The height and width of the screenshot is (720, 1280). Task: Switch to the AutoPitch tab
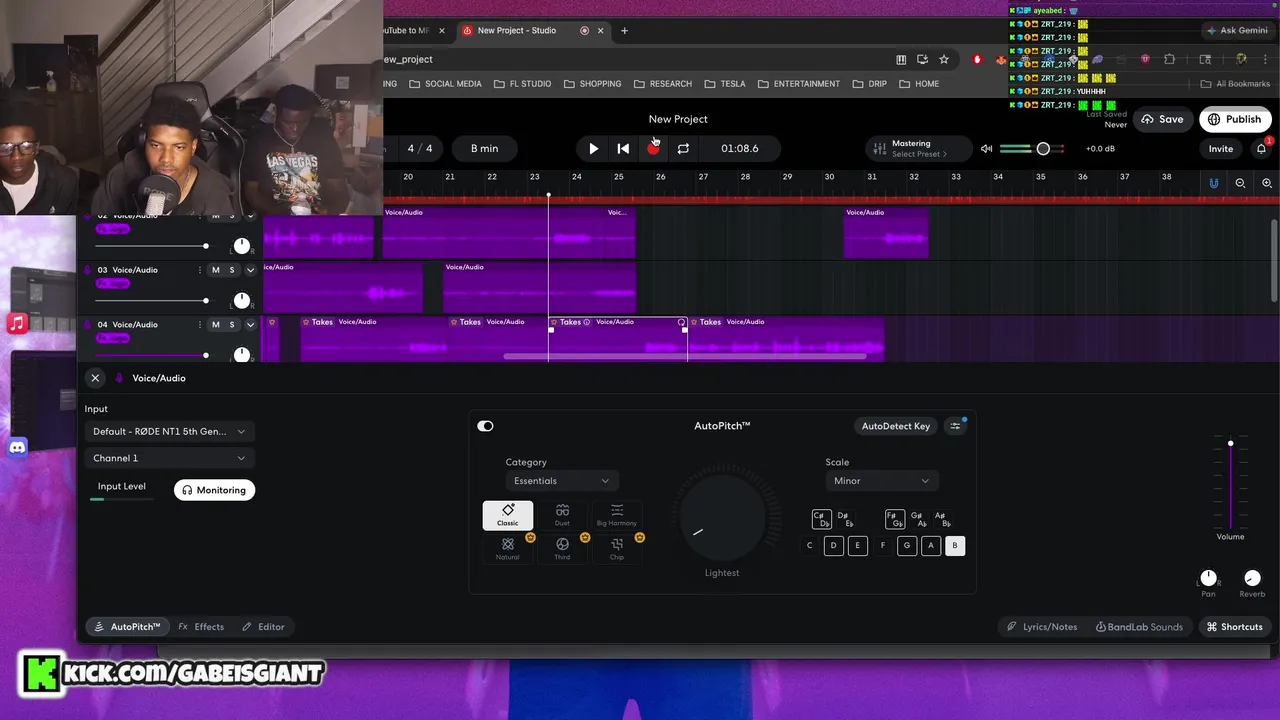127,627
